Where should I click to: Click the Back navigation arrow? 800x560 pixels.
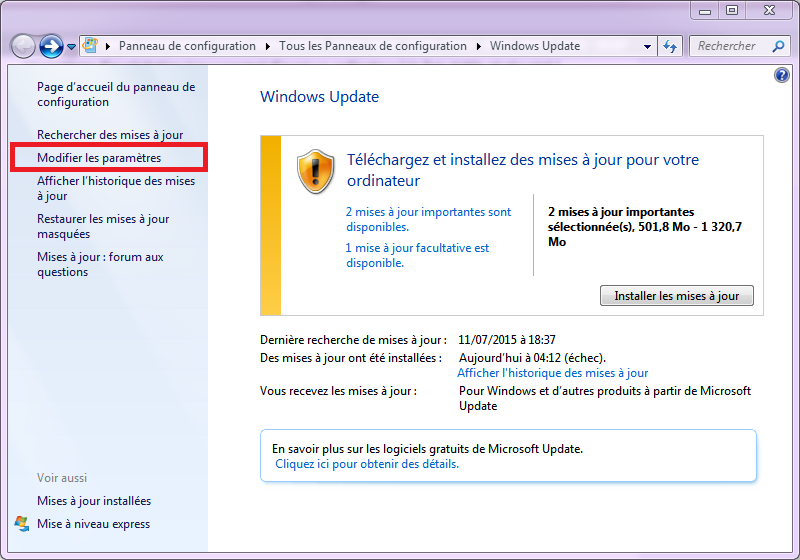(22, 46)
